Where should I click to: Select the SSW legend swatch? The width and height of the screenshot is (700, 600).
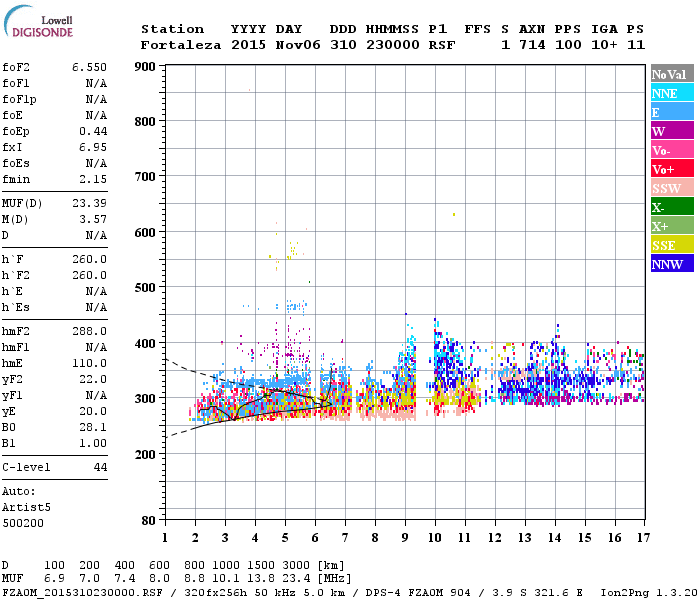(672, 188)
